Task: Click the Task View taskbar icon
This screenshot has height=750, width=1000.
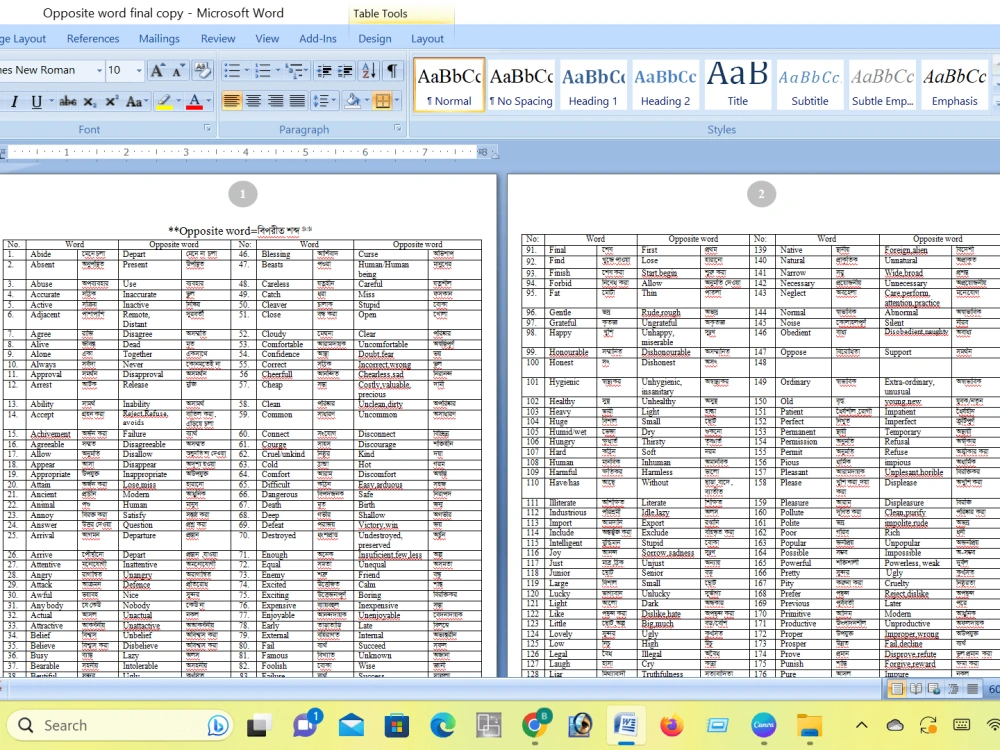Action: click(x=259, y=726)
